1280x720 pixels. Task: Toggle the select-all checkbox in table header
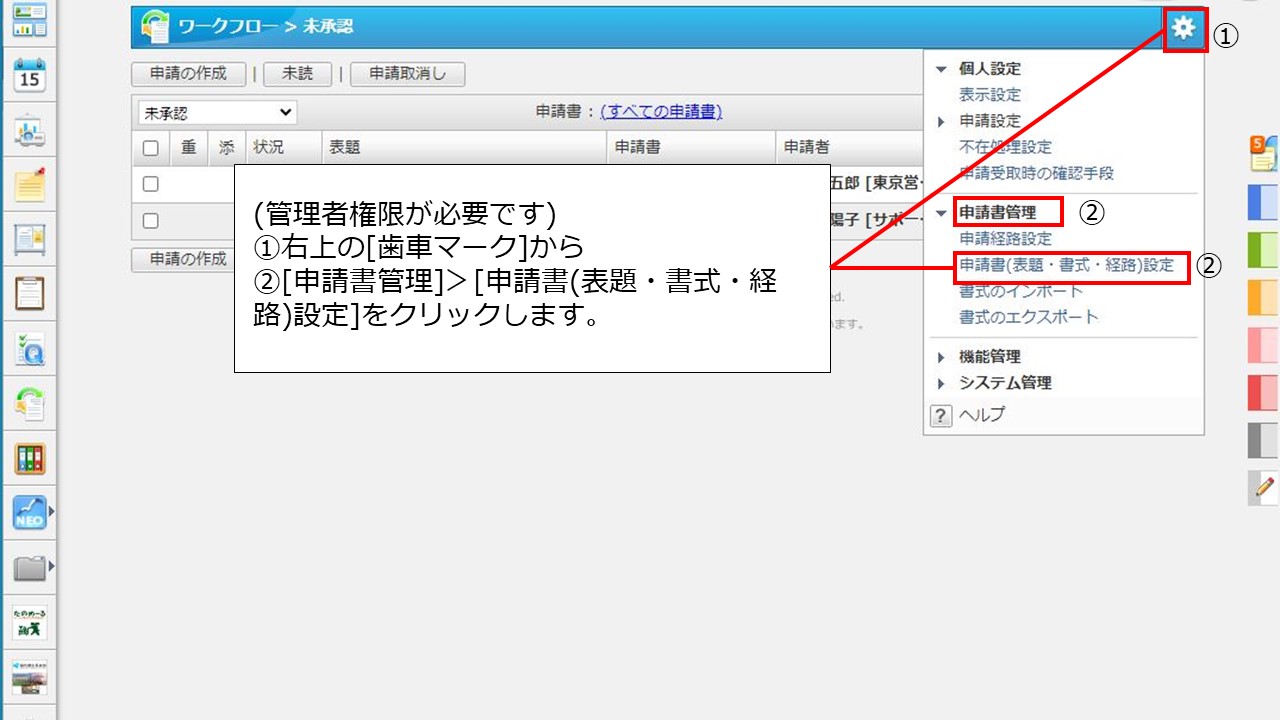pyautogui.click(x=151, y=148)
